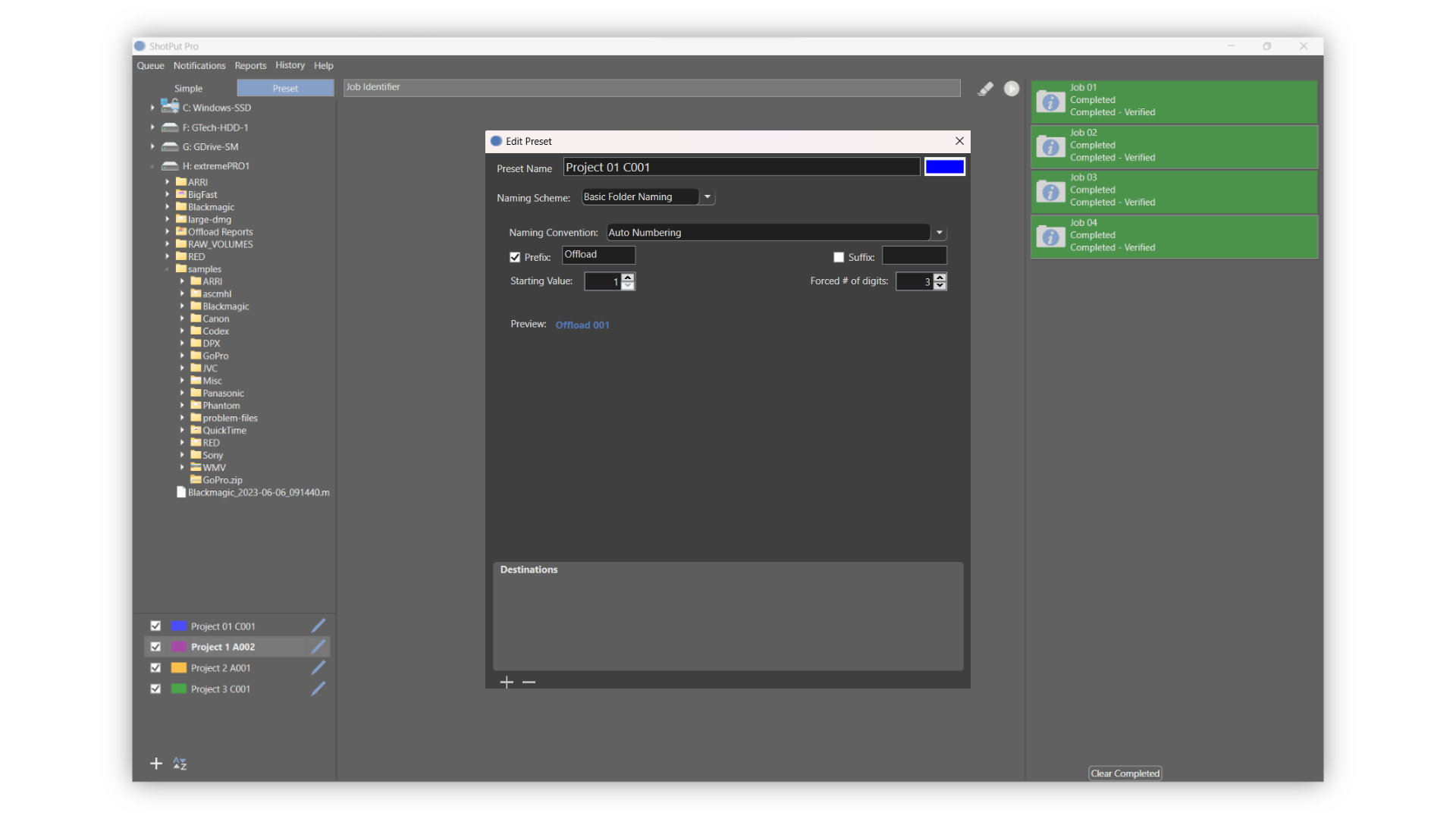Remove destination with the minus icon
The image size is (1456, 819).
pyautogui.click(x=529, y=682)
